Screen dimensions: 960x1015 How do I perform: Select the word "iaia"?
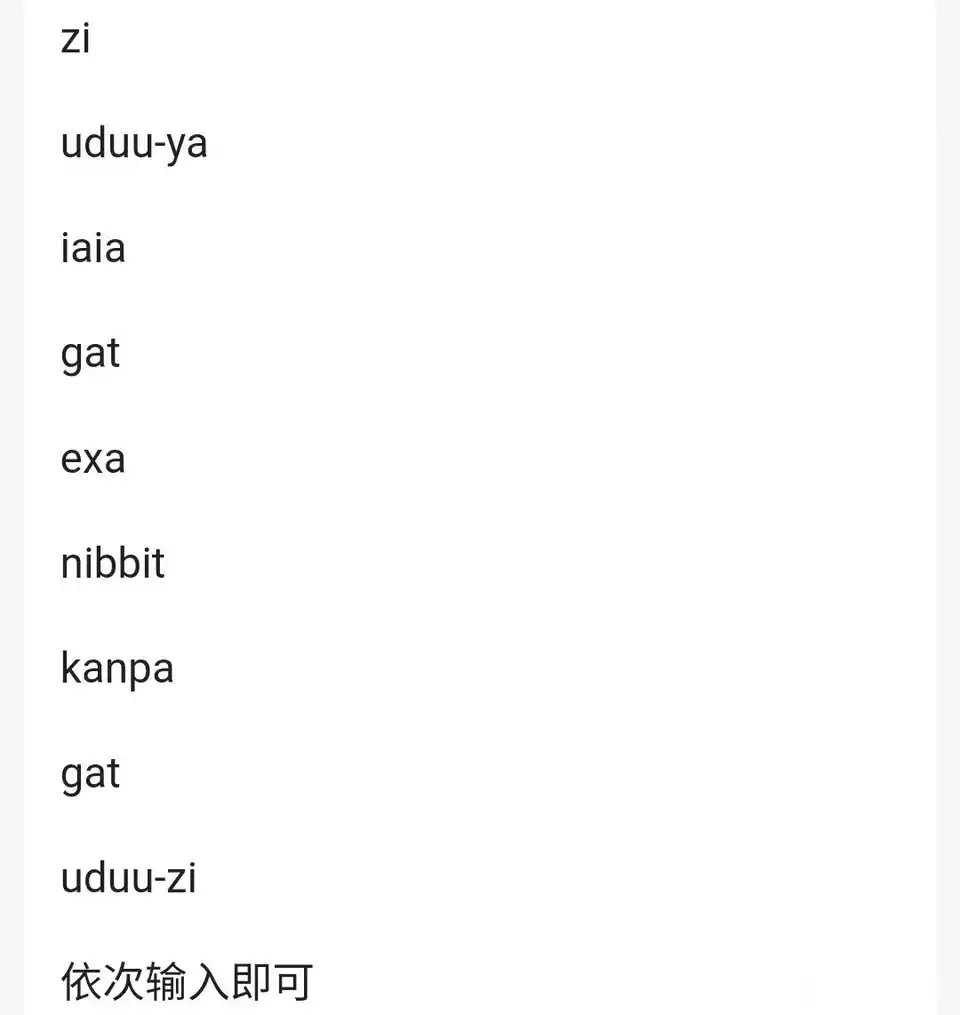pyautogui.click(x=93, y=248)
